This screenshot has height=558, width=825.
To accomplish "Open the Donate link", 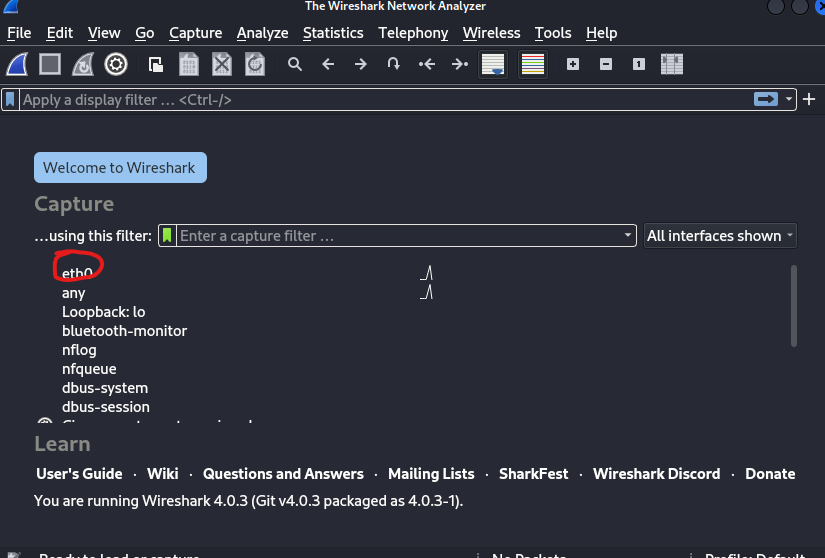I will pos(770,474).
